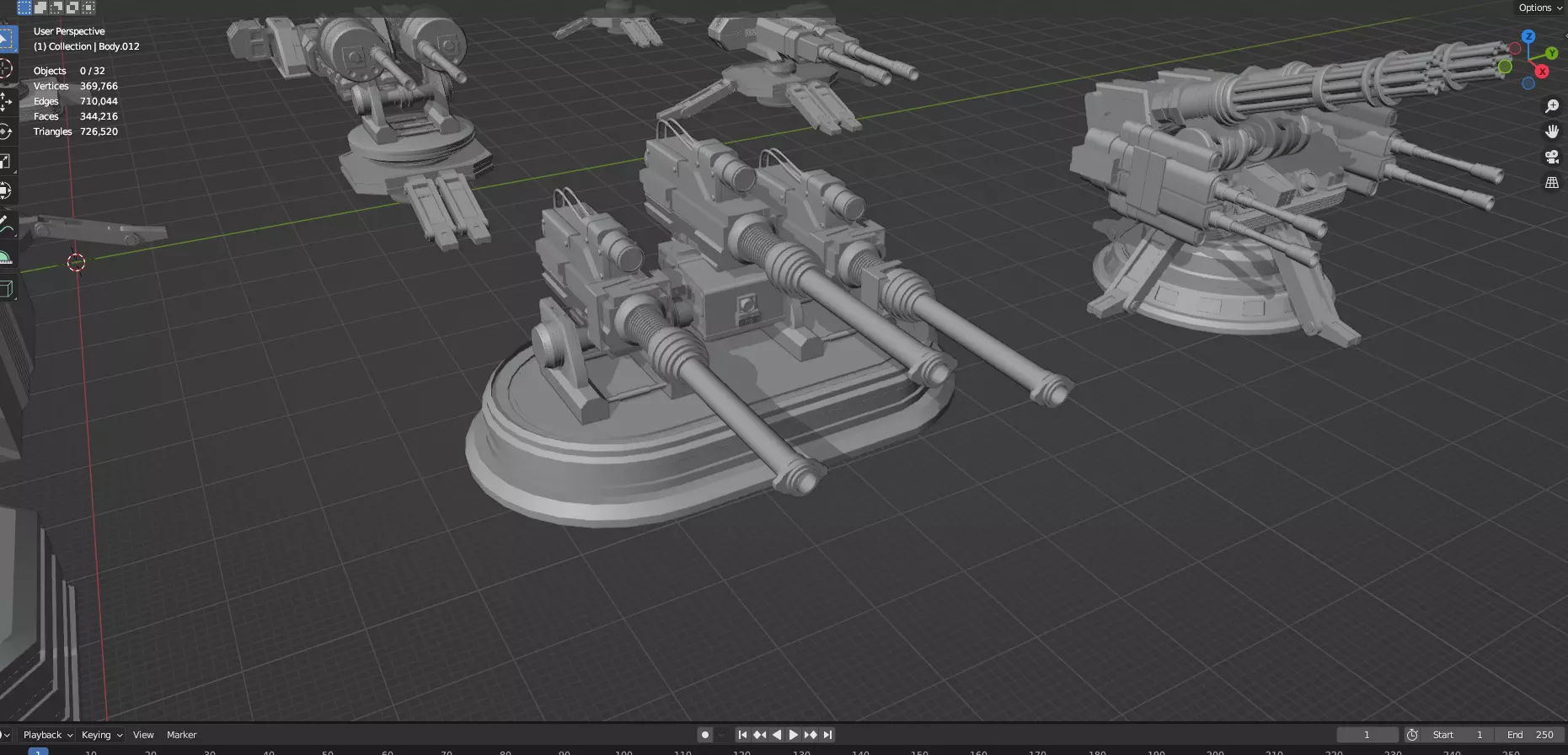Click the Objects count 0 / 32

[x=92, y=71]
